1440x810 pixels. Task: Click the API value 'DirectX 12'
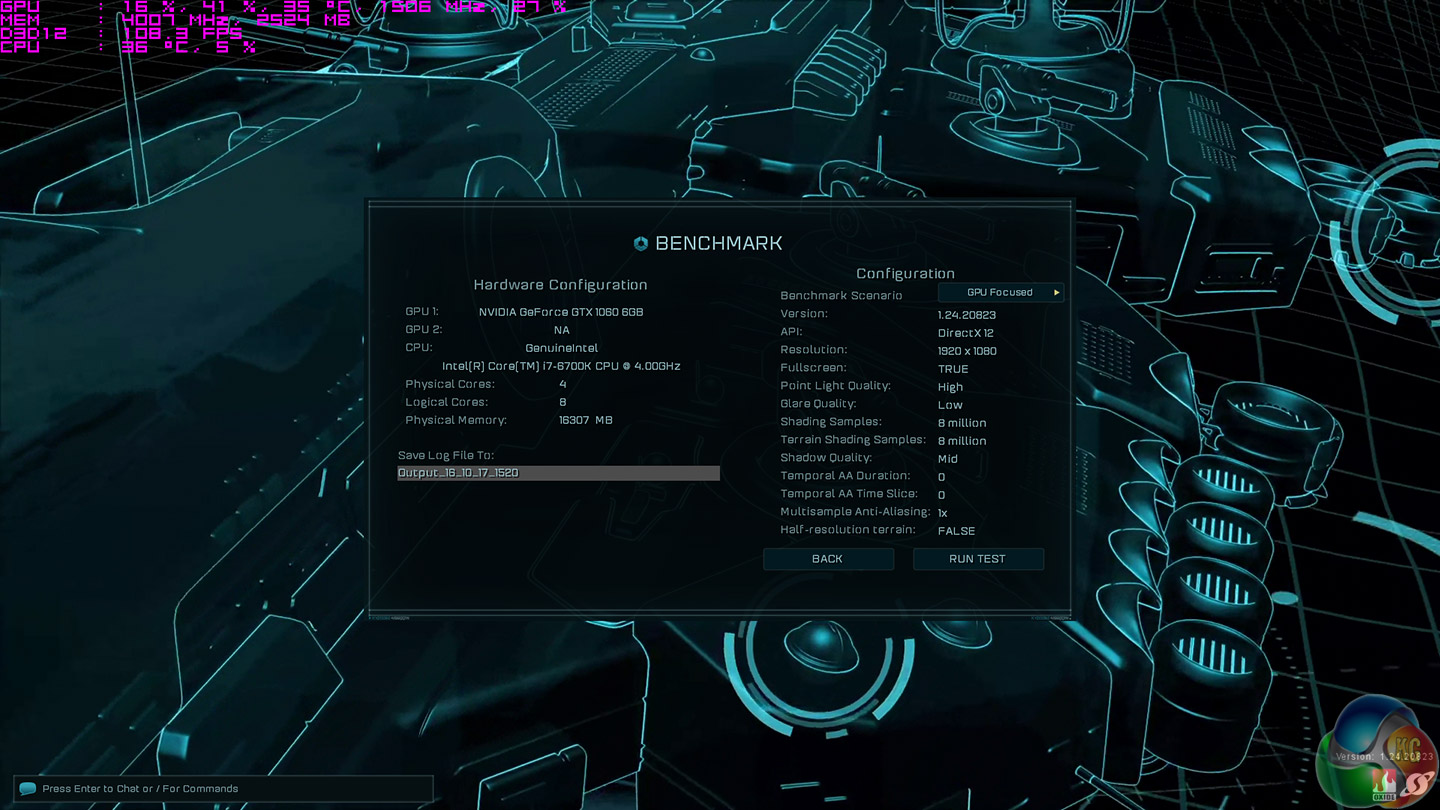tap(966, 333)
